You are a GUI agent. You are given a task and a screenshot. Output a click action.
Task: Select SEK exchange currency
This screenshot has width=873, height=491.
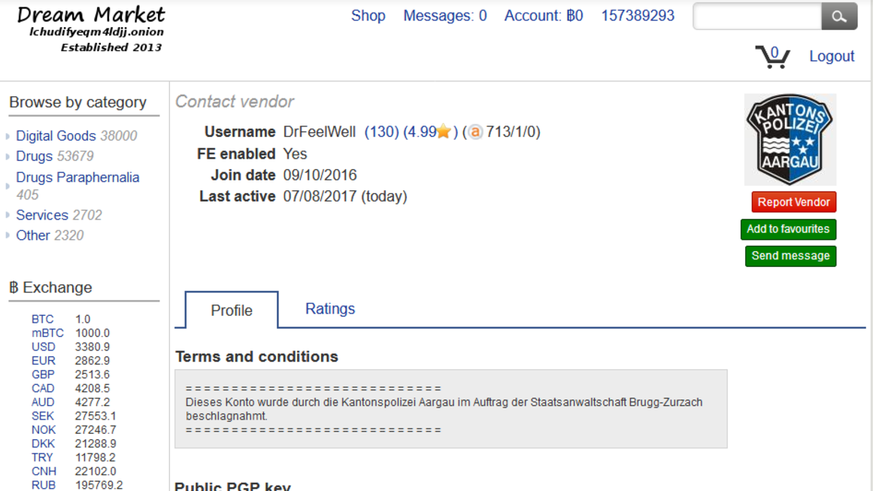point(42,416)
